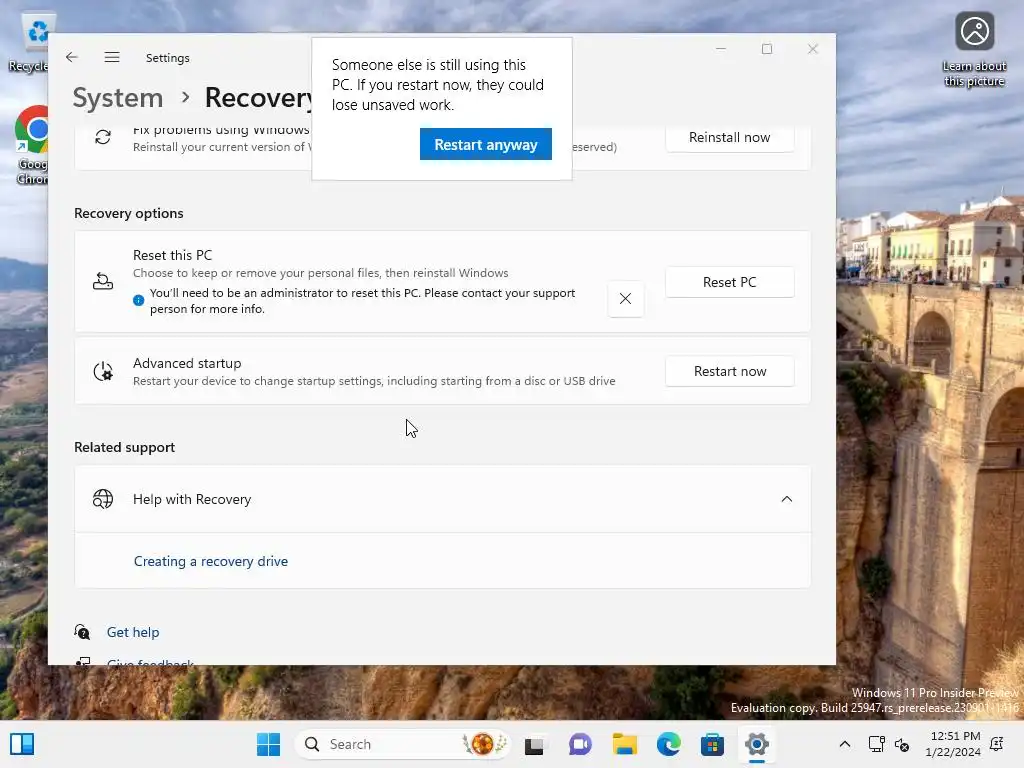
Task: Open the Windows Start menu
Action: tap(268, 744)
